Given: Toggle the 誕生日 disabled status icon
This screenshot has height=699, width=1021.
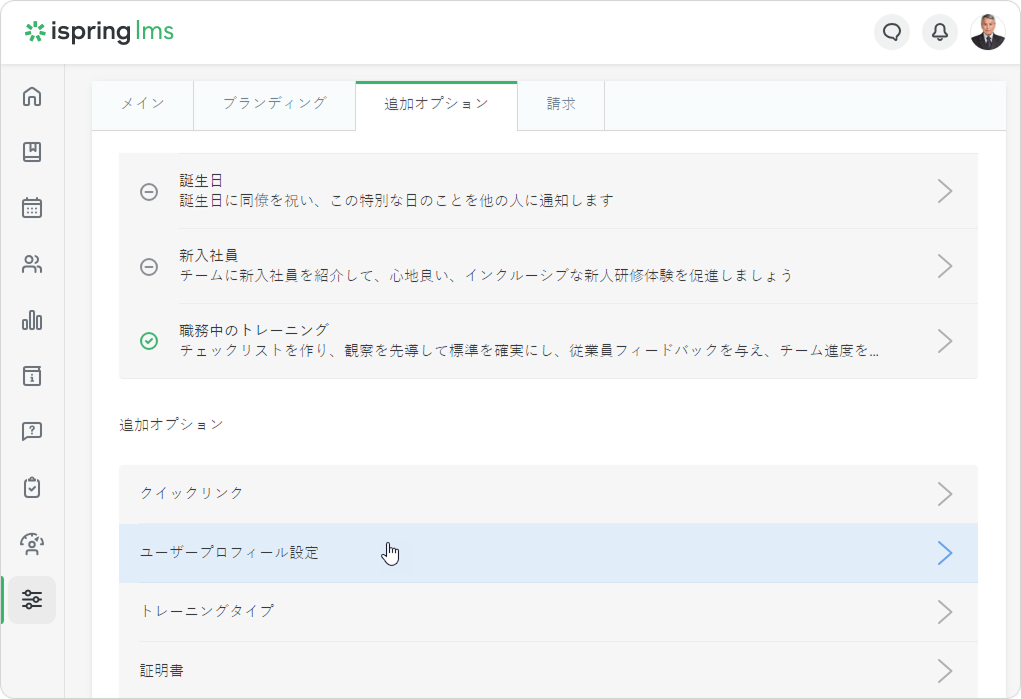Looking at the screenshot, I should point(148,191).
